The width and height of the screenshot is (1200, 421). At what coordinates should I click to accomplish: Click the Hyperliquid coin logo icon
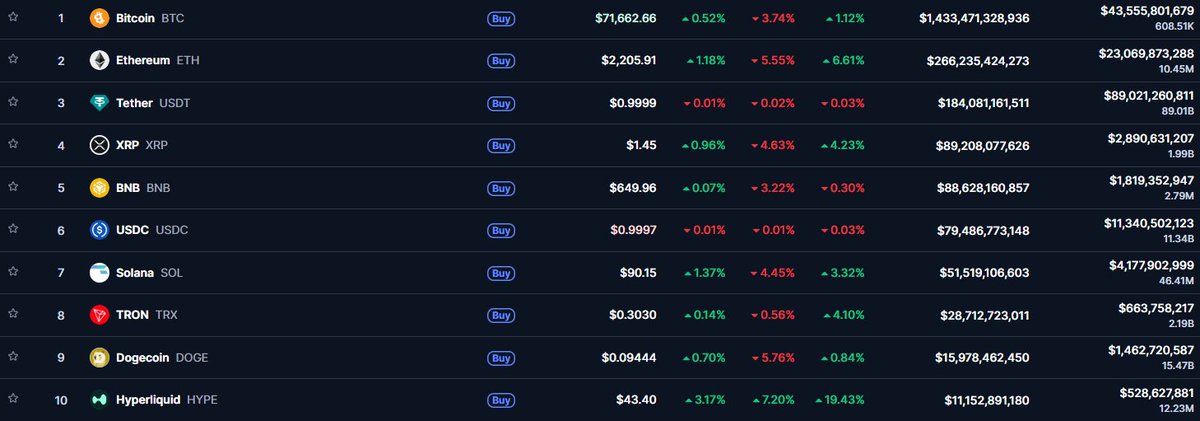pyautogui.click(x=99, y=400)
